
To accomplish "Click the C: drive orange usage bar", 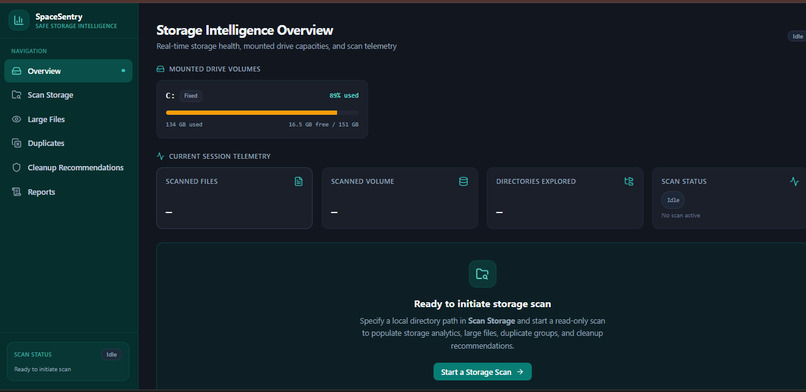I will pyautogui.click(x=251, y=113).
